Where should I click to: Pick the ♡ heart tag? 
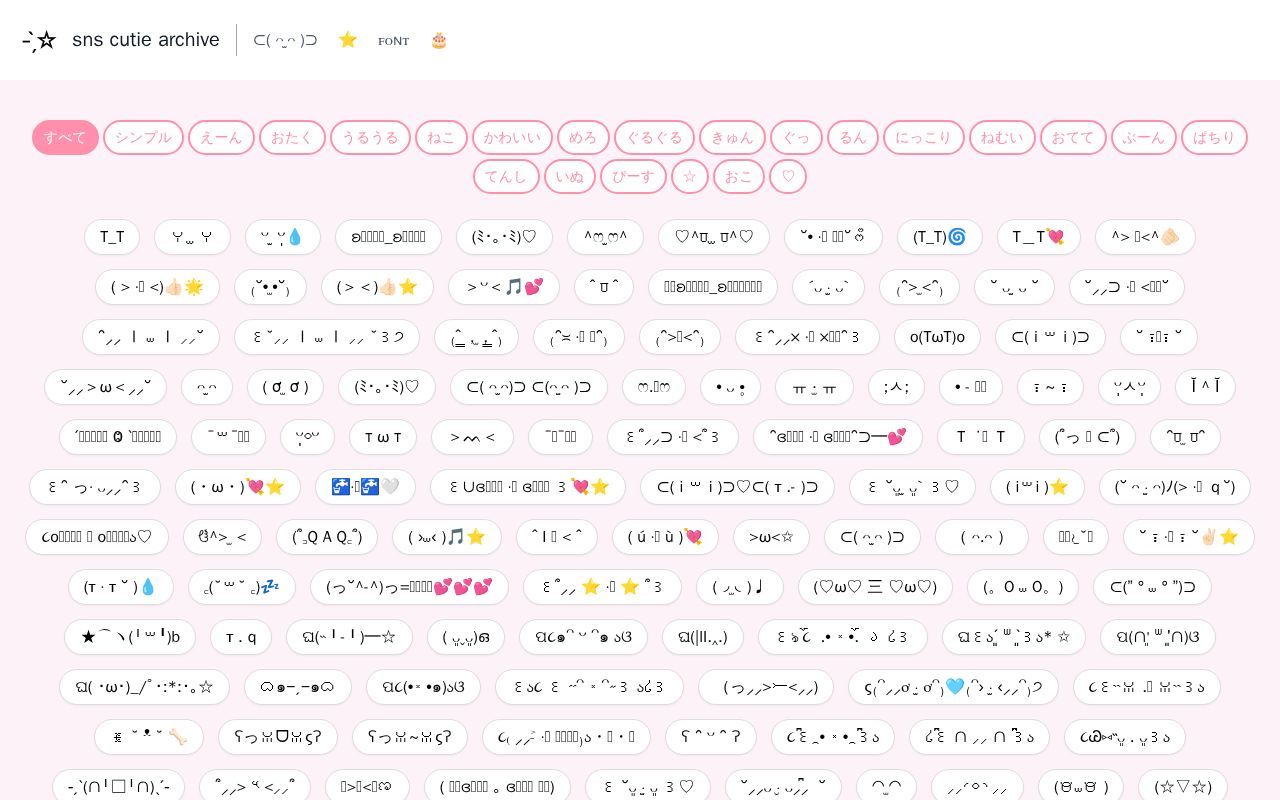[x=788, y=176]
